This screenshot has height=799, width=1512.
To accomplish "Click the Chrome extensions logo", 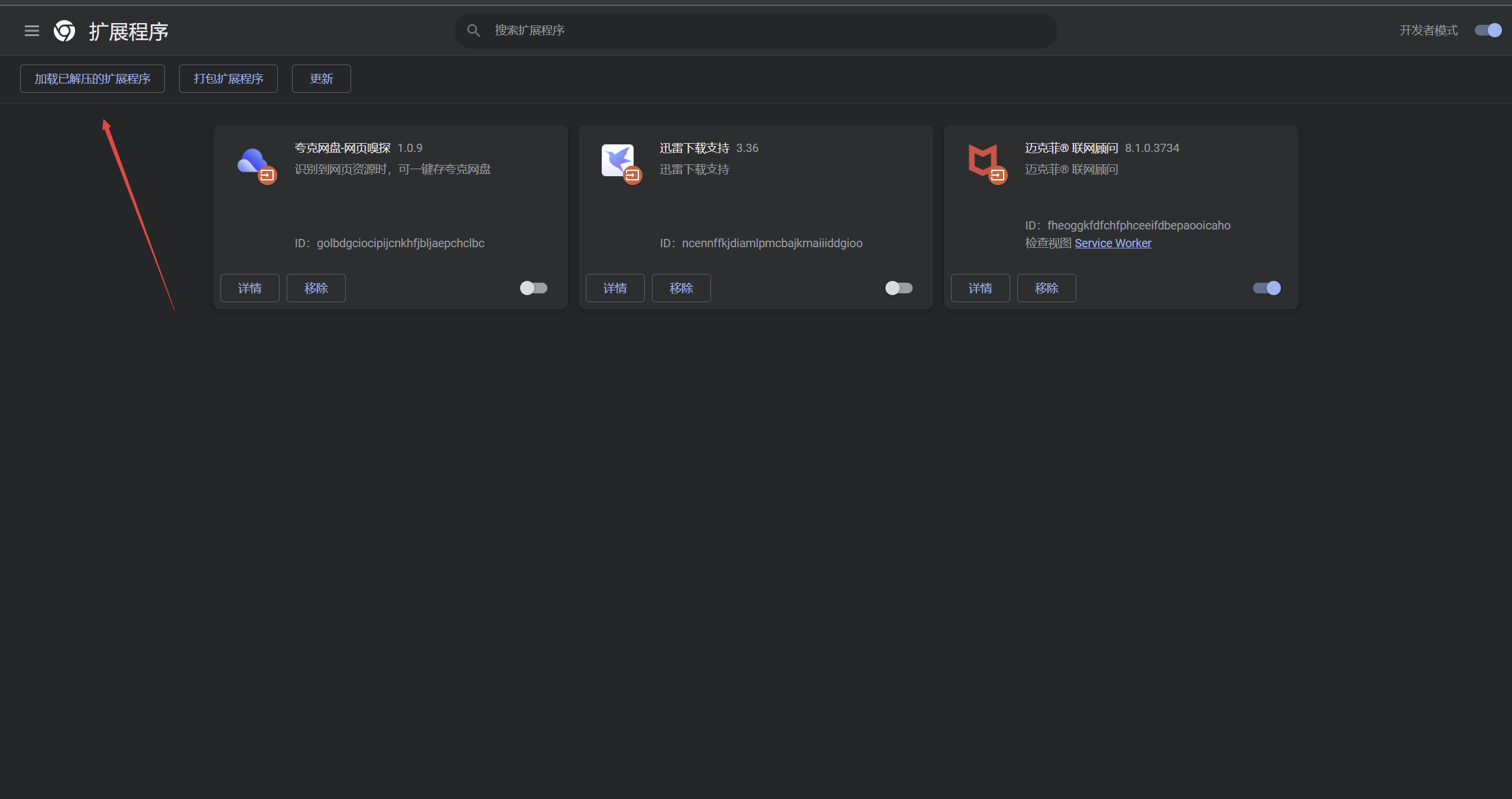I will [64, 30].
